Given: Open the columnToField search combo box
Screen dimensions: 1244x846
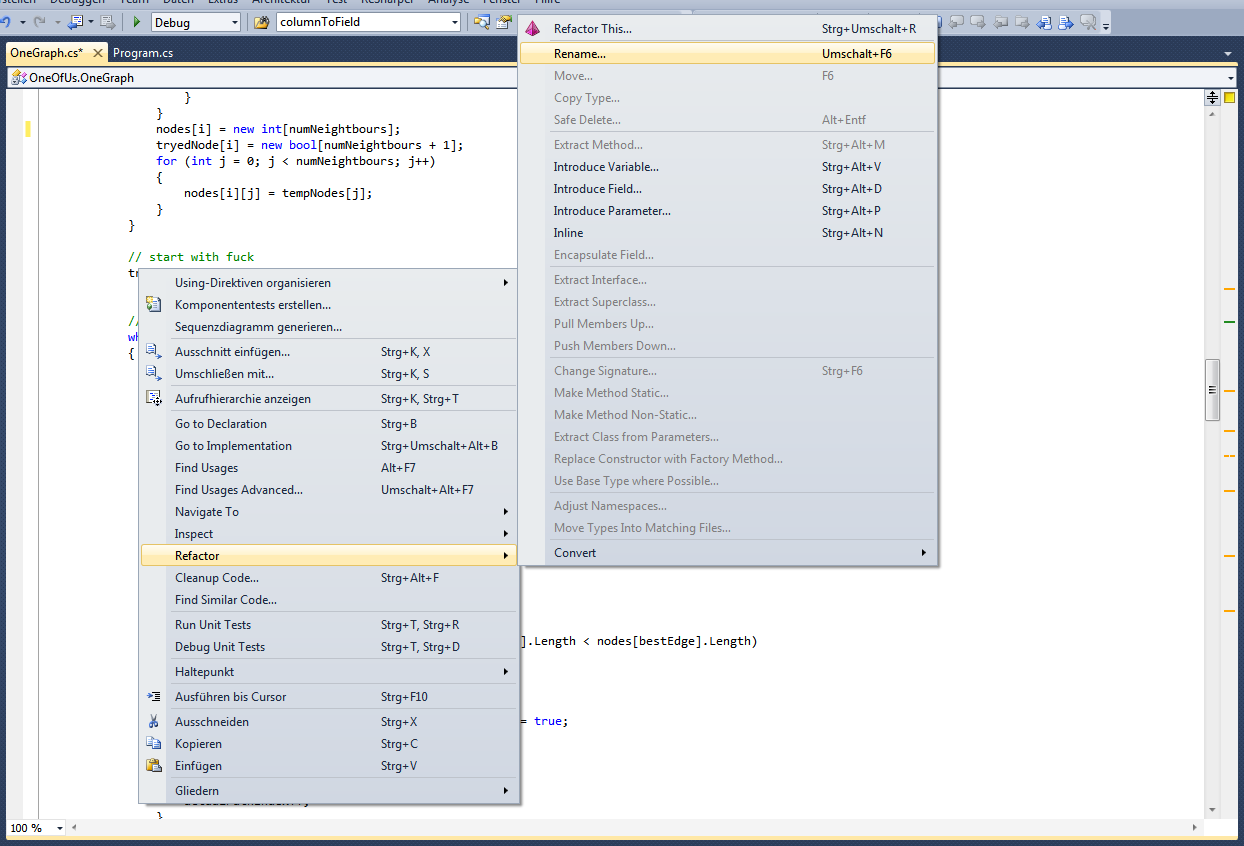Looking at the screenshot, I should (455, 22).
